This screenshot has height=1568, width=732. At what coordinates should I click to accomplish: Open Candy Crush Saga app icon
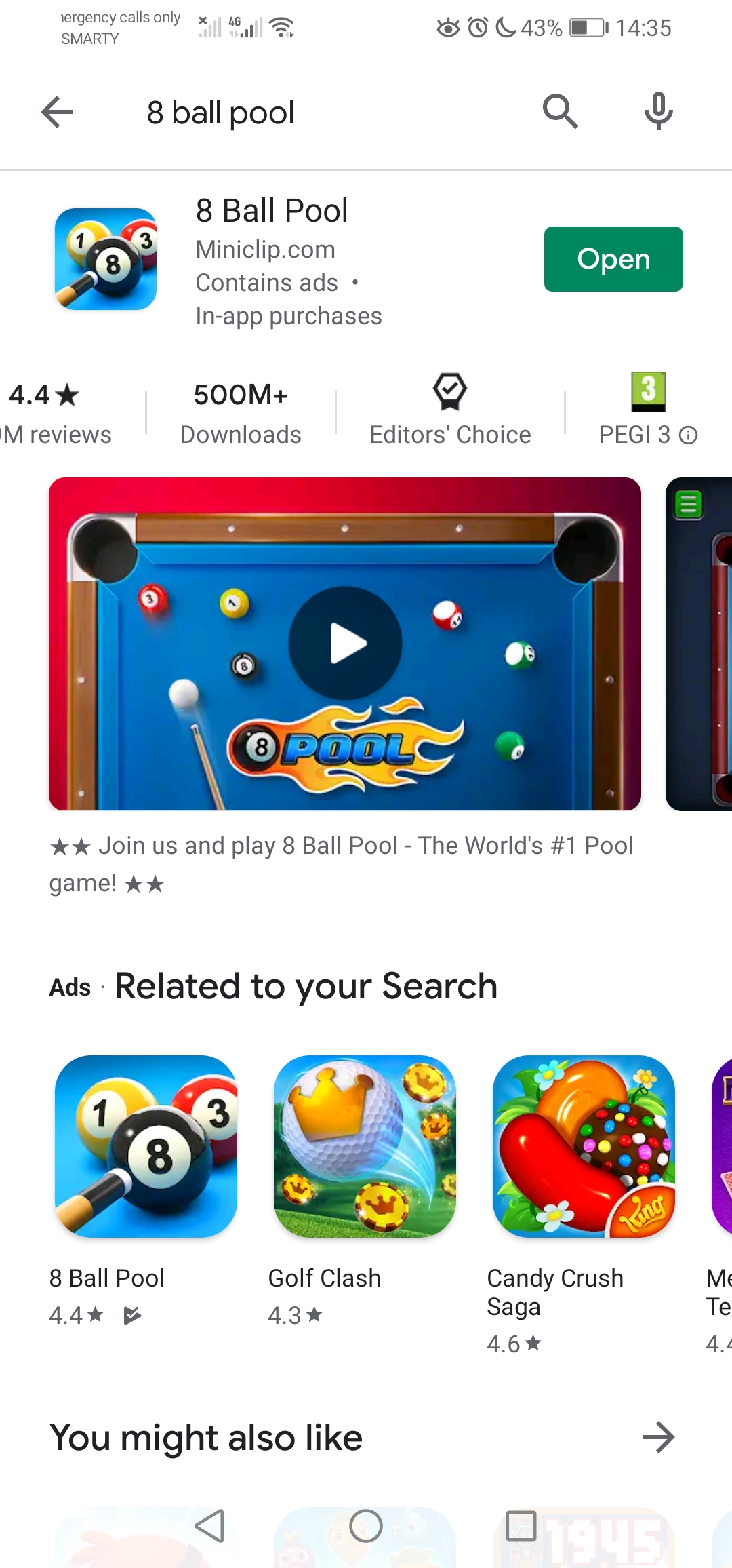point(584,1146)
